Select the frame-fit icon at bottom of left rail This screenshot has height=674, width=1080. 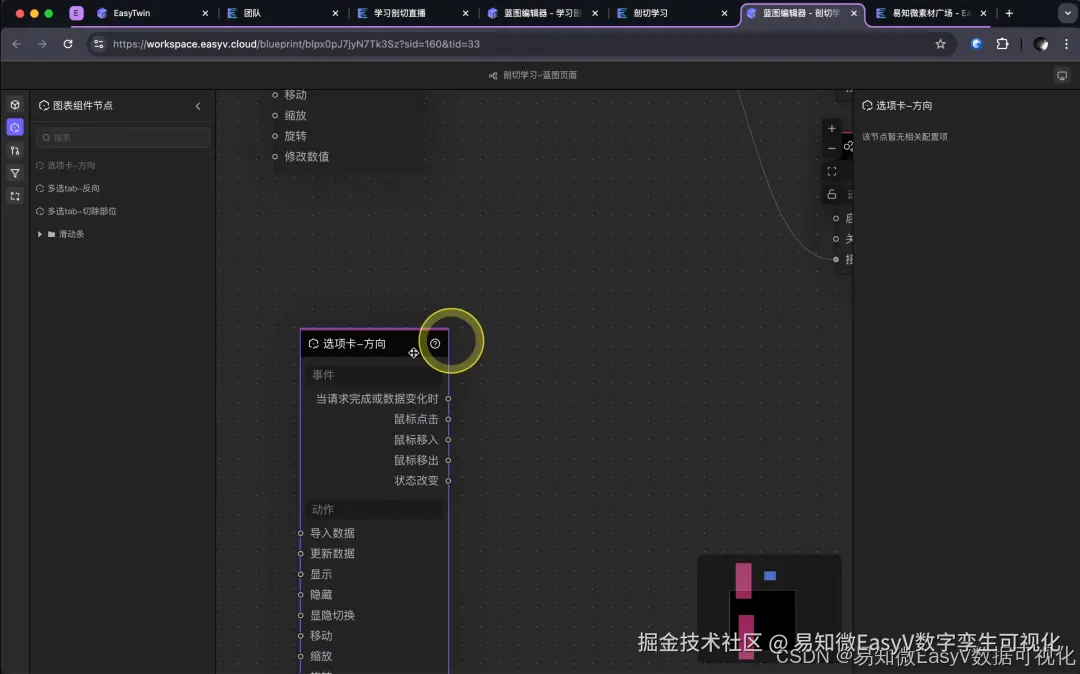click(x=15, y=197)
